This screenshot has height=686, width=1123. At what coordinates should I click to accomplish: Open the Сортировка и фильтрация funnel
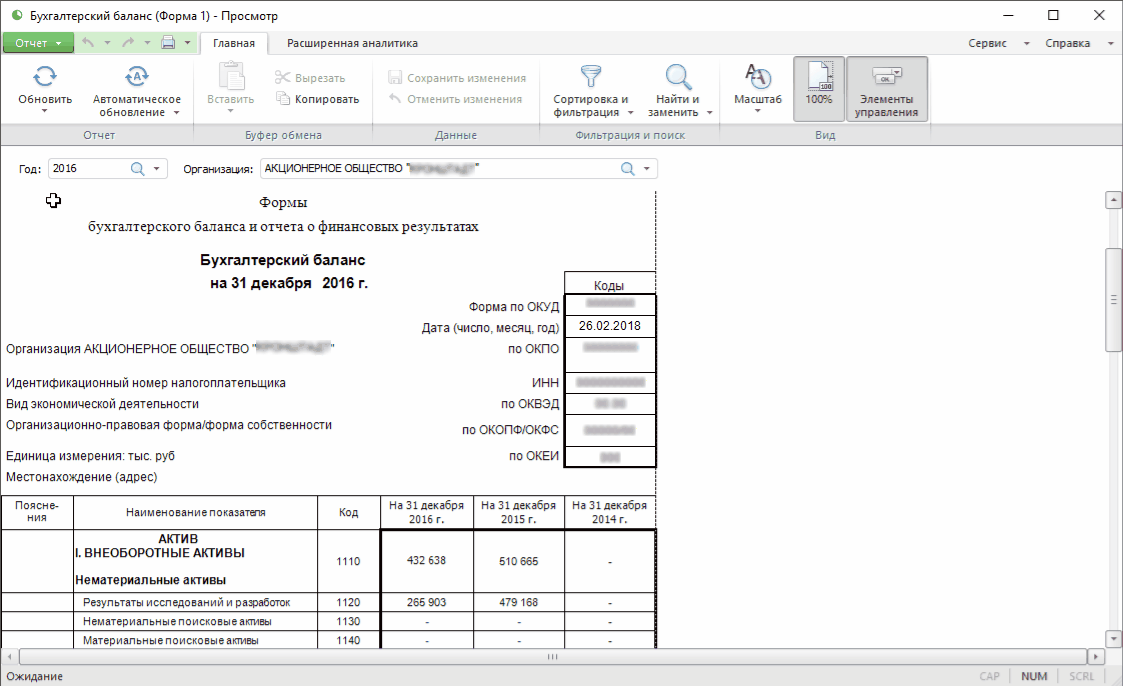590,76
